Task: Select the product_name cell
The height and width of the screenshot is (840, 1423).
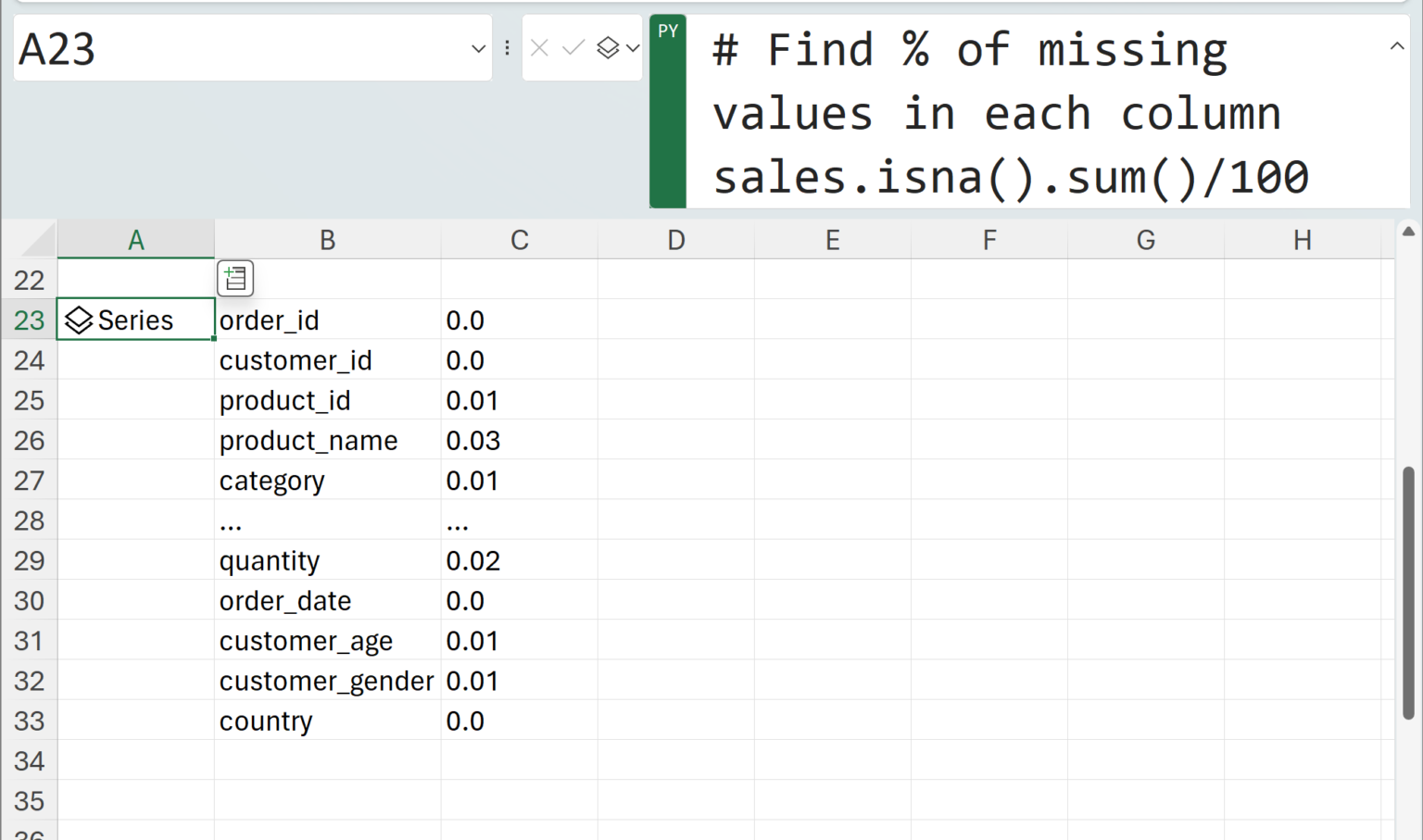Action: tap(309, 441)
